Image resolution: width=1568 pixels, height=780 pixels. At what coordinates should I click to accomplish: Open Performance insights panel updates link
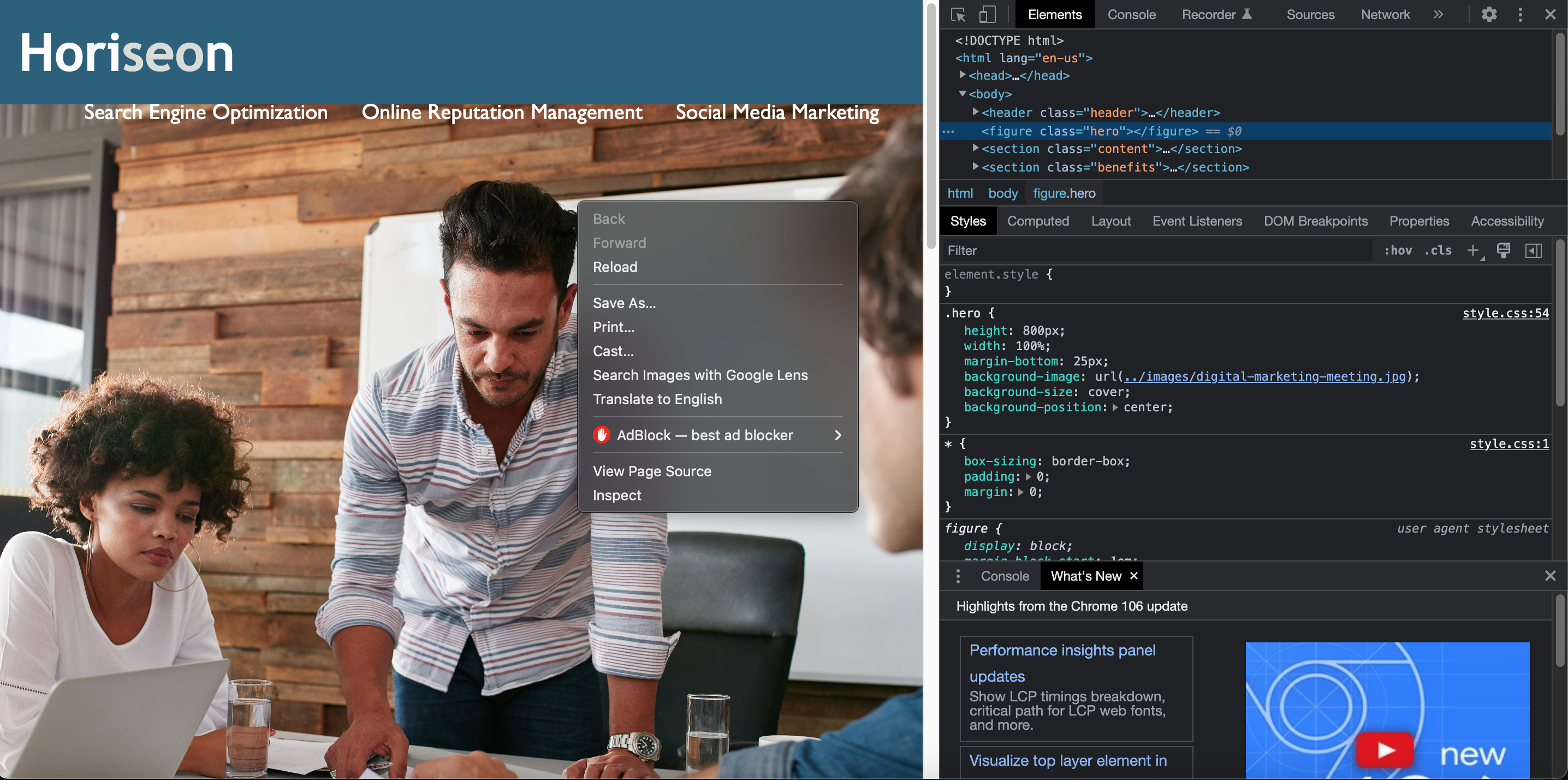click(1062, 663)
